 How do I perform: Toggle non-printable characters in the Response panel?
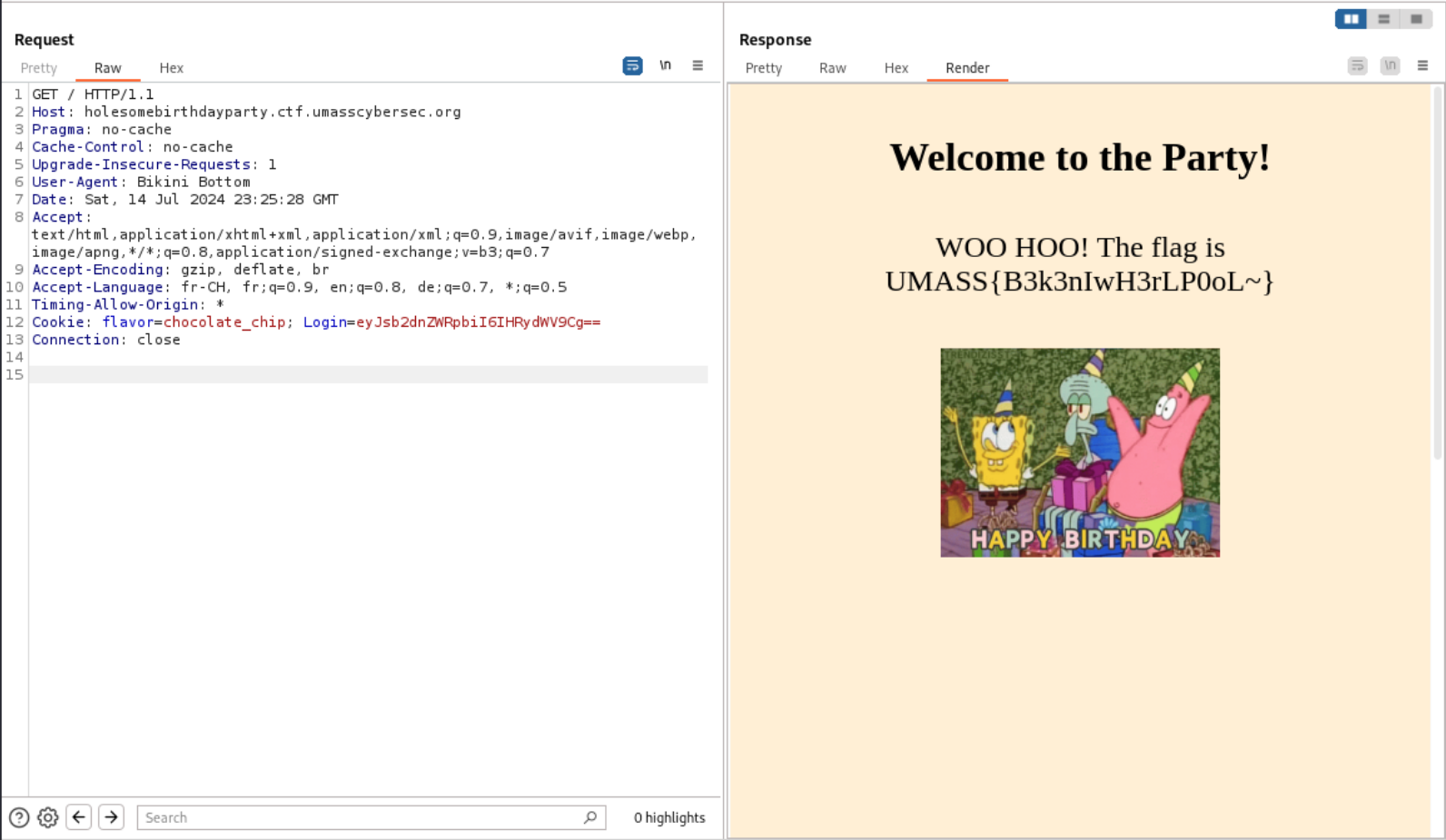(1390, 65)
